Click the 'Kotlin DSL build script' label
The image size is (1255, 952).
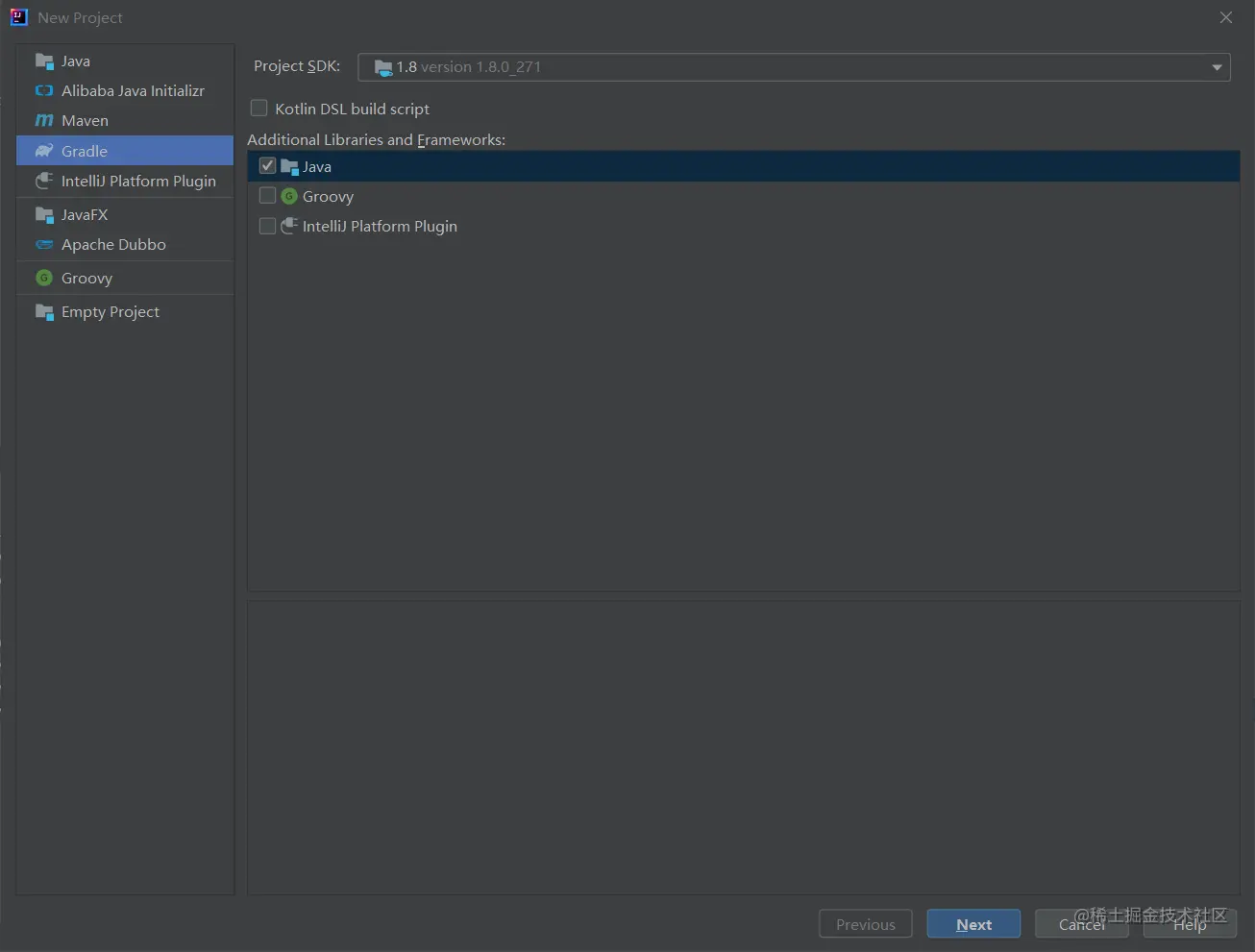pos(353,110)
